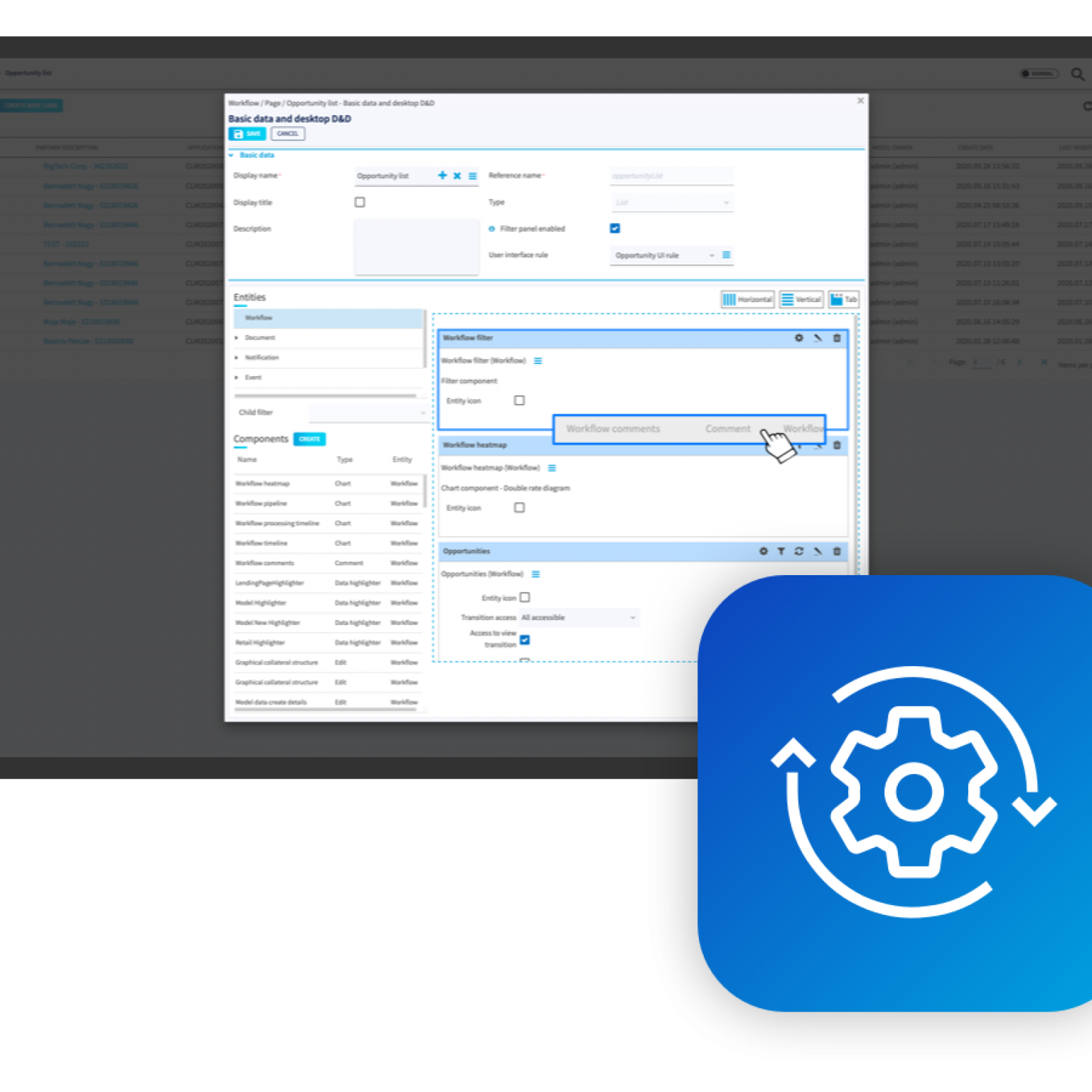
Task: Delete the Workflow filter panel via trash icon
Action: point(837,338)
